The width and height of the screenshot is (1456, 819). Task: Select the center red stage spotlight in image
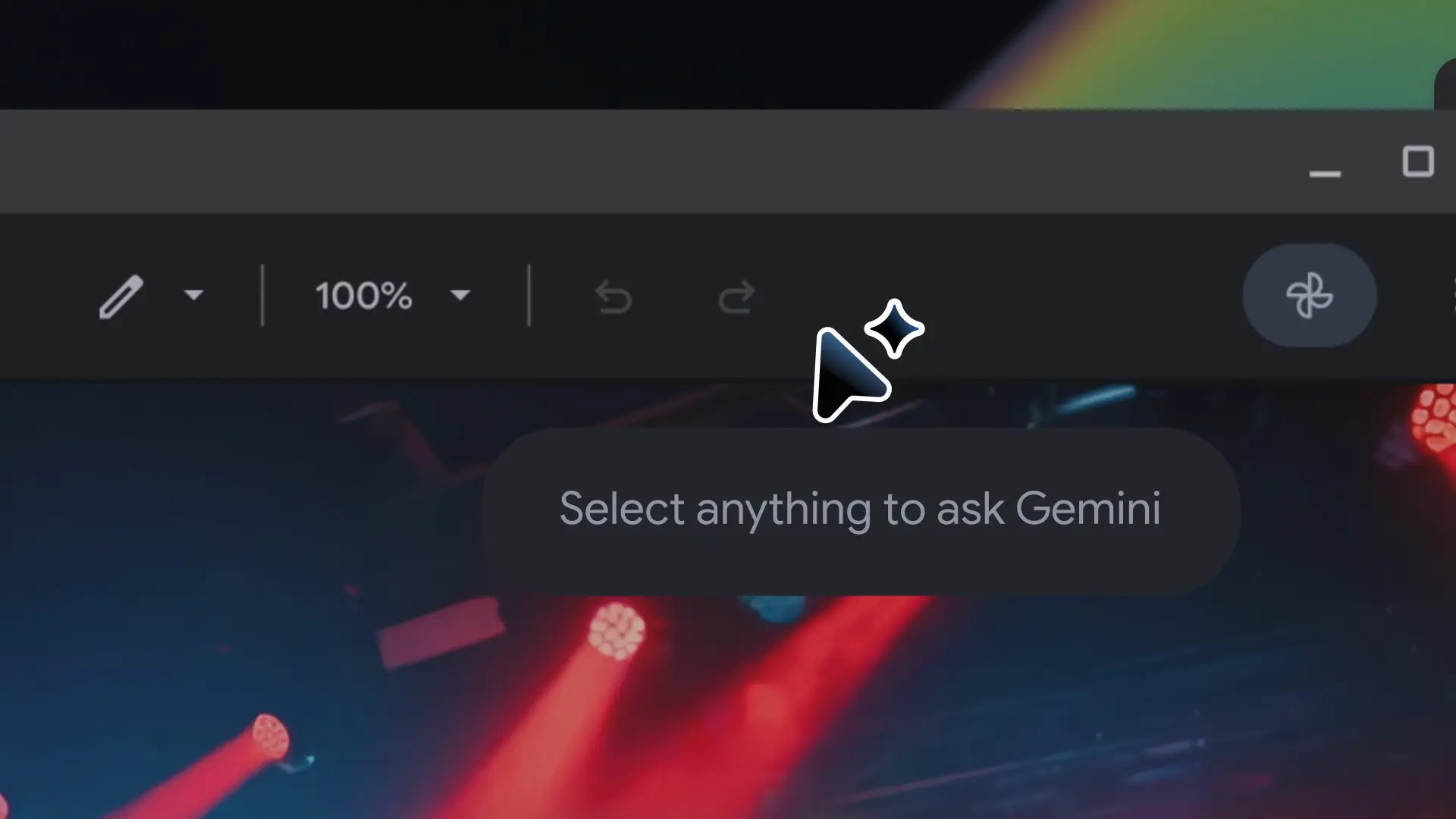pos(617,631)
